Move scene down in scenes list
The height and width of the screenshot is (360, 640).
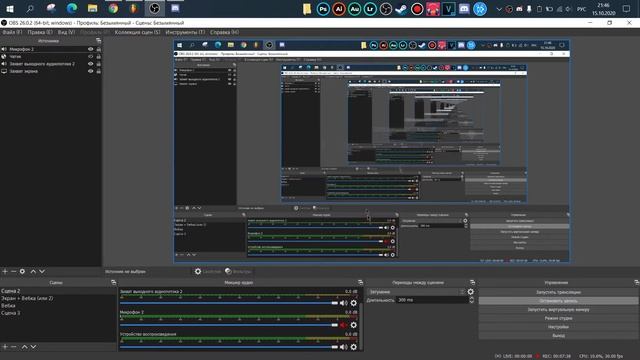pos(33,347)
